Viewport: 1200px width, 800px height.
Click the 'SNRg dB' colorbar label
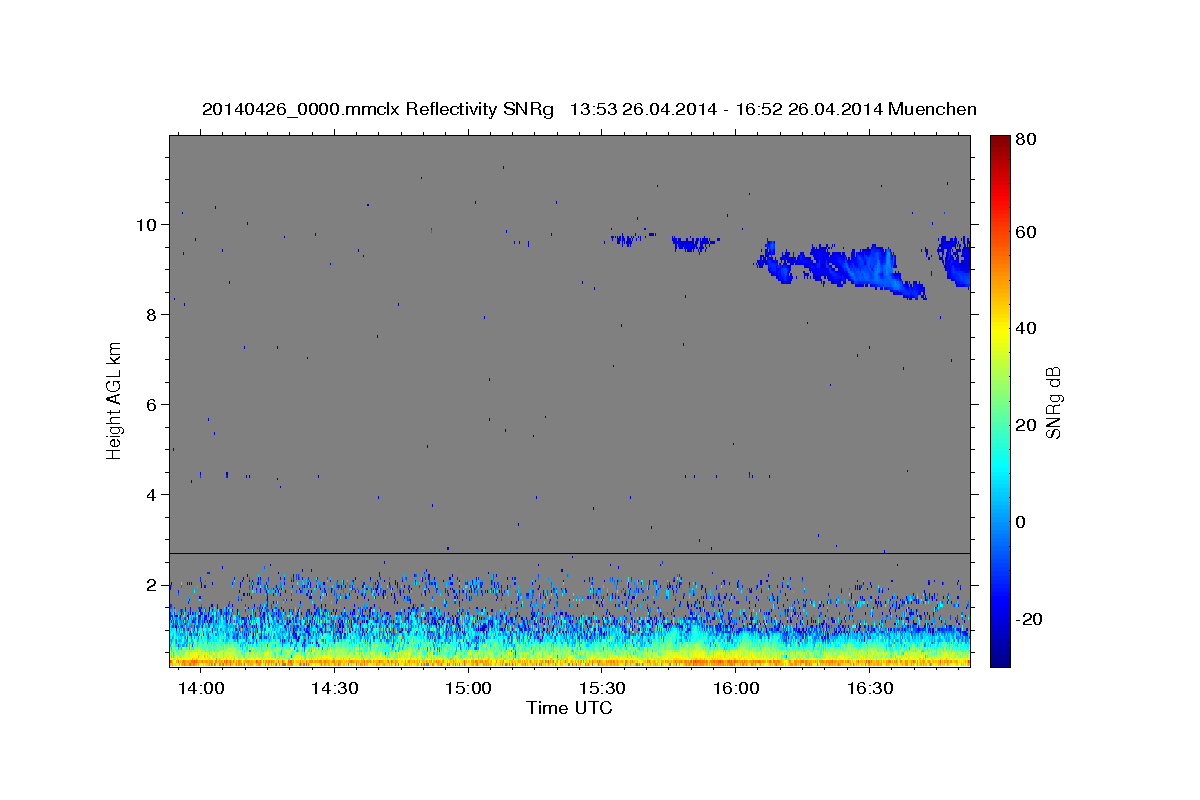tap(1053, 401)
